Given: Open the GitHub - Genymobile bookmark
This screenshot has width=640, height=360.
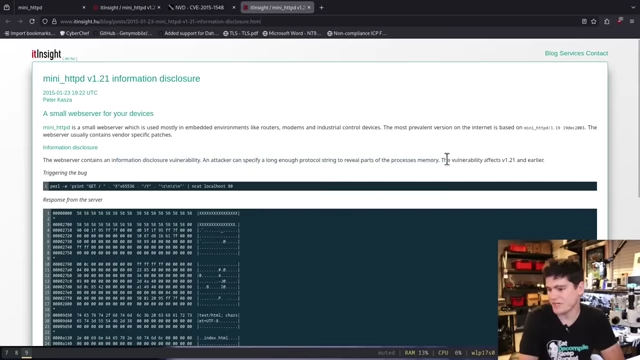Looking at the screenshot, I should tap(122, 33).
